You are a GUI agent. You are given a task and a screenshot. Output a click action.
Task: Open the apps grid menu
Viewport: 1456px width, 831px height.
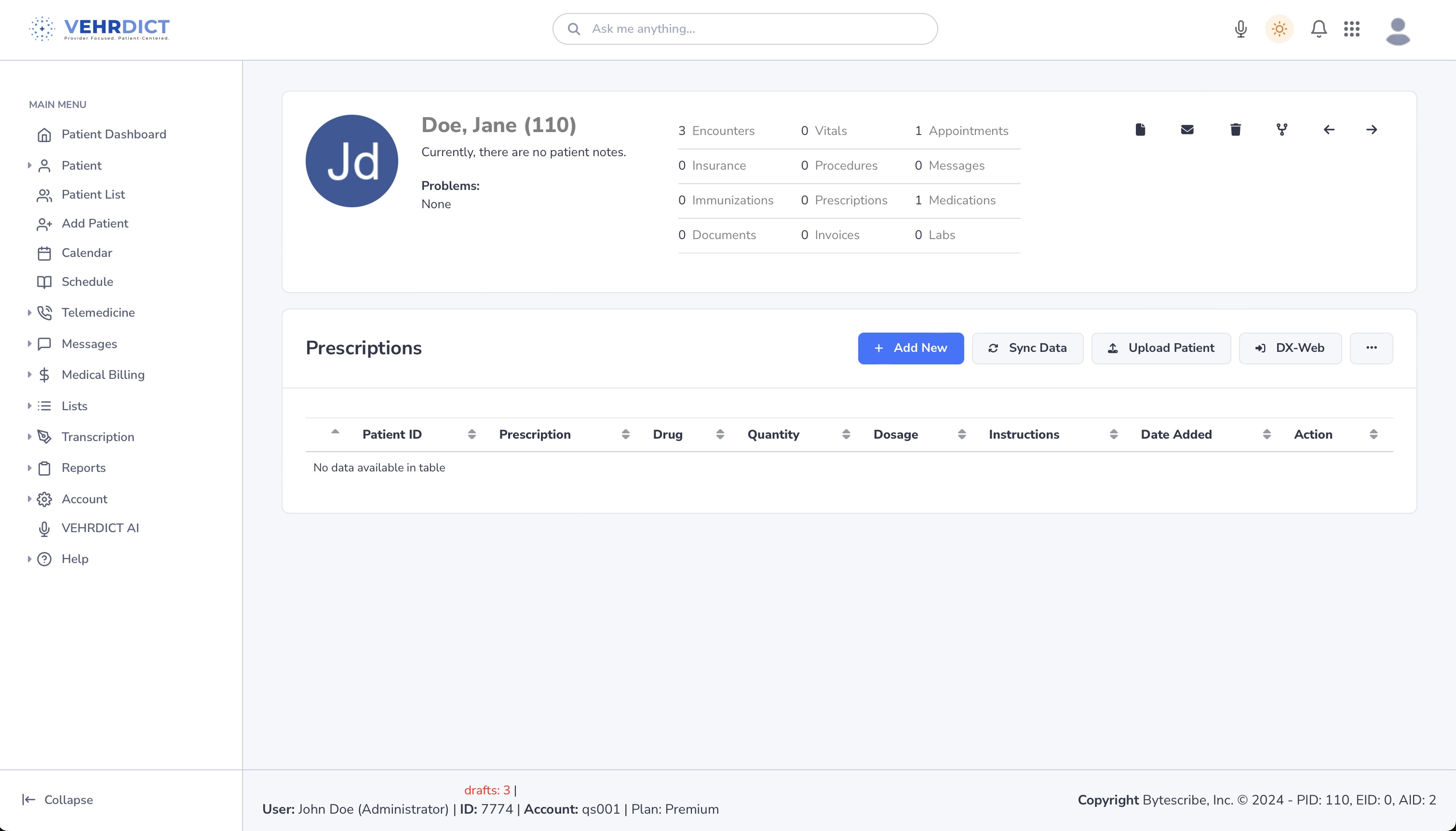pos(1351,28)
